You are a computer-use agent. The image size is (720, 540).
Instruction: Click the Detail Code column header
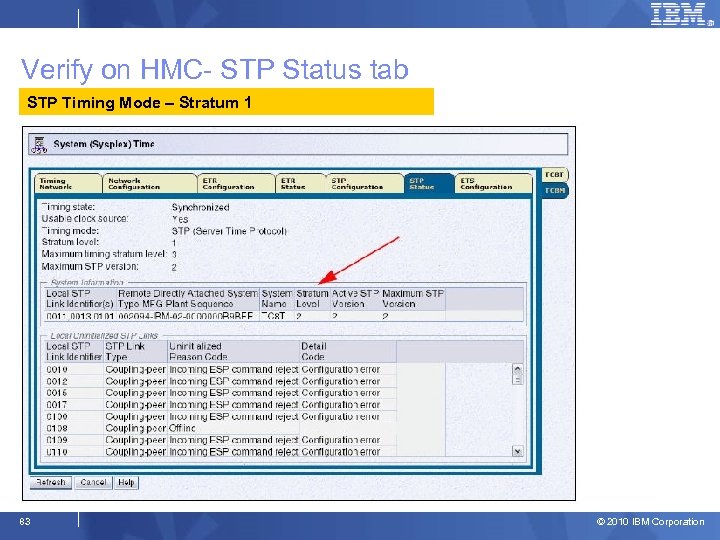coord(348,351)
